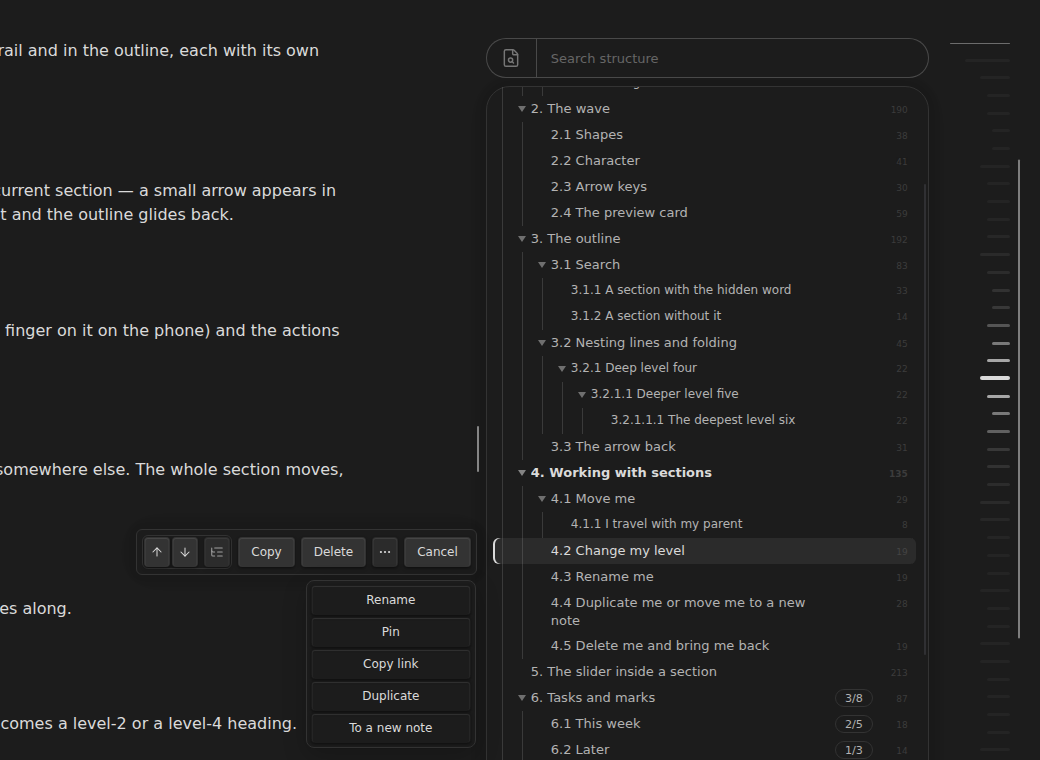The width and height of the screenshot is (1040, 760).
Task: Click the move section down arrow button
Action: coord(185,552)
